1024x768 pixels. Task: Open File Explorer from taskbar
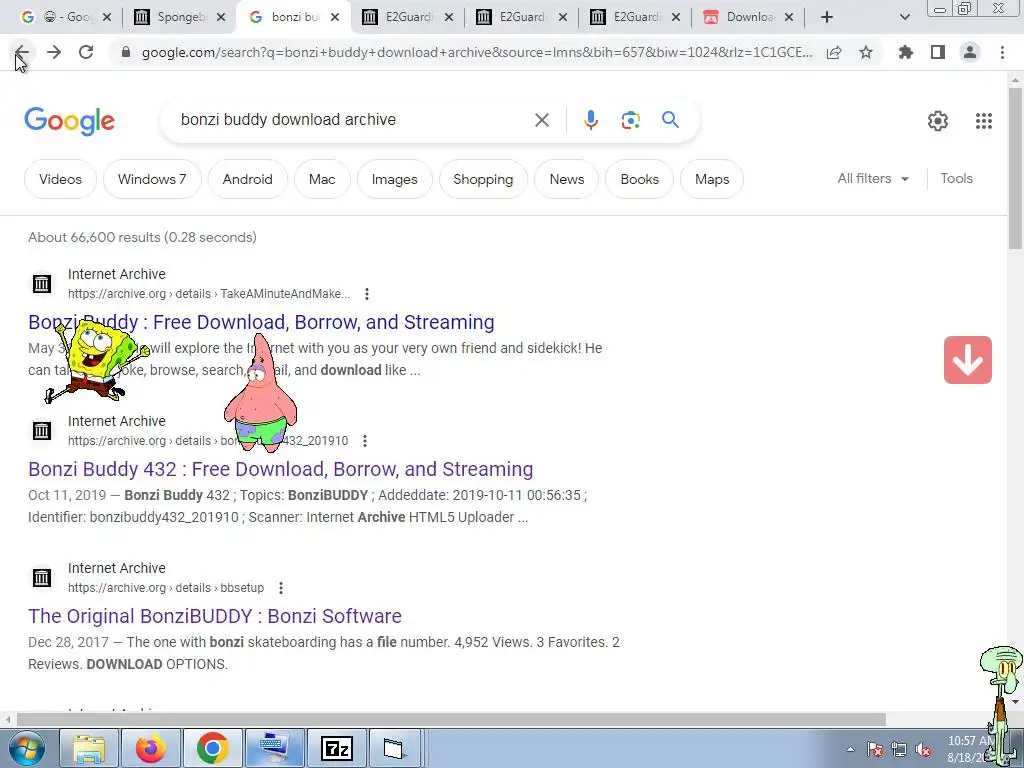89,748
